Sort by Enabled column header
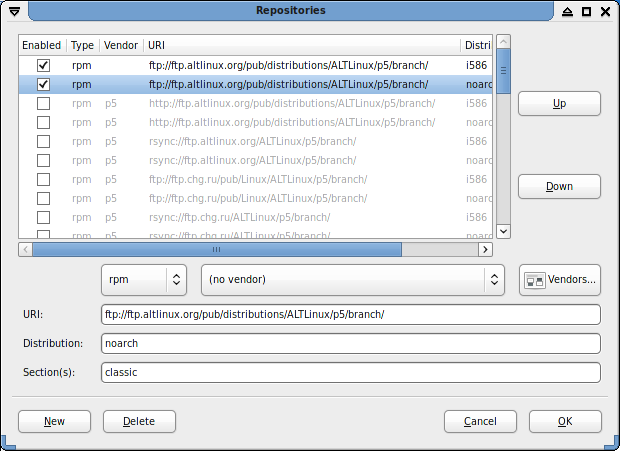The image size is (620, 451). click(x=42, y=45)
